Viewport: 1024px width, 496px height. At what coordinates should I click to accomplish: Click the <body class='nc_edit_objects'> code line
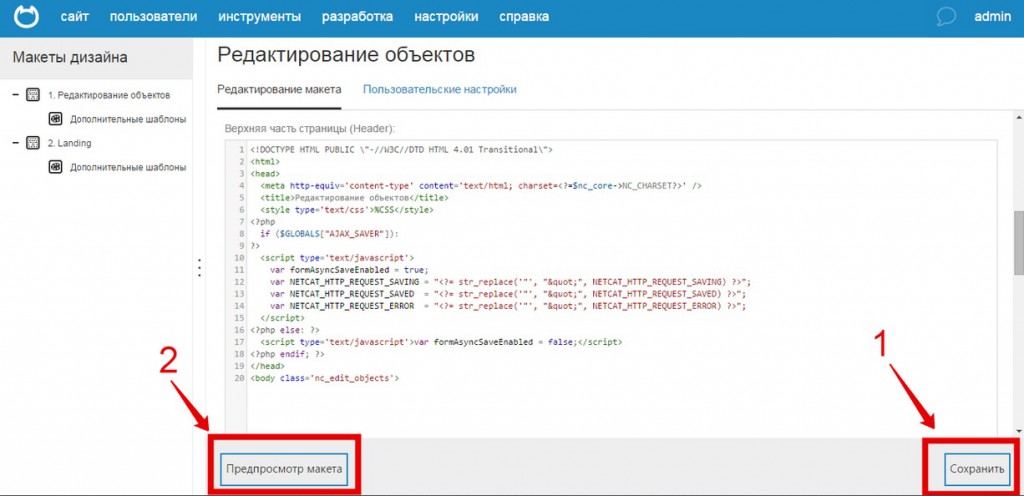[324, 378]
